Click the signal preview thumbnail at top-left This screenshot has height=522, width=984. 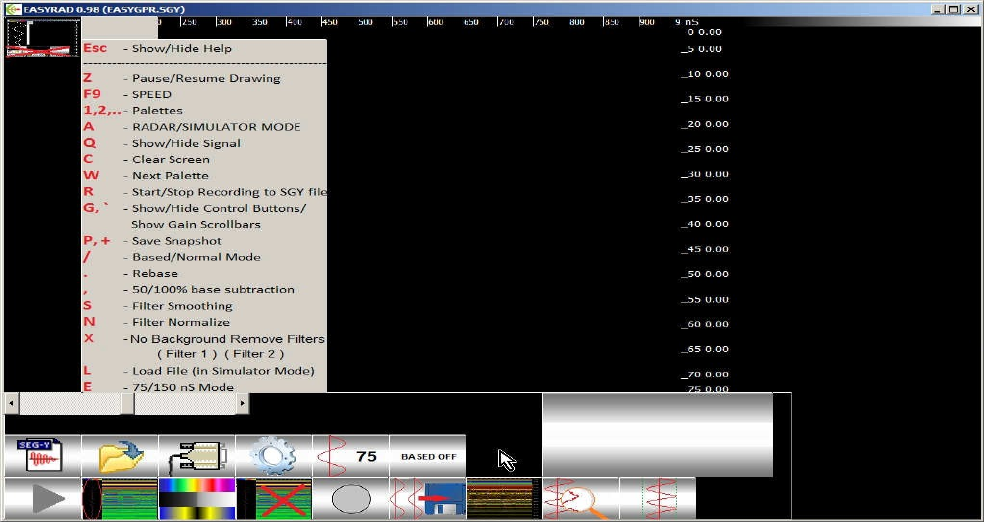(43, 38)
